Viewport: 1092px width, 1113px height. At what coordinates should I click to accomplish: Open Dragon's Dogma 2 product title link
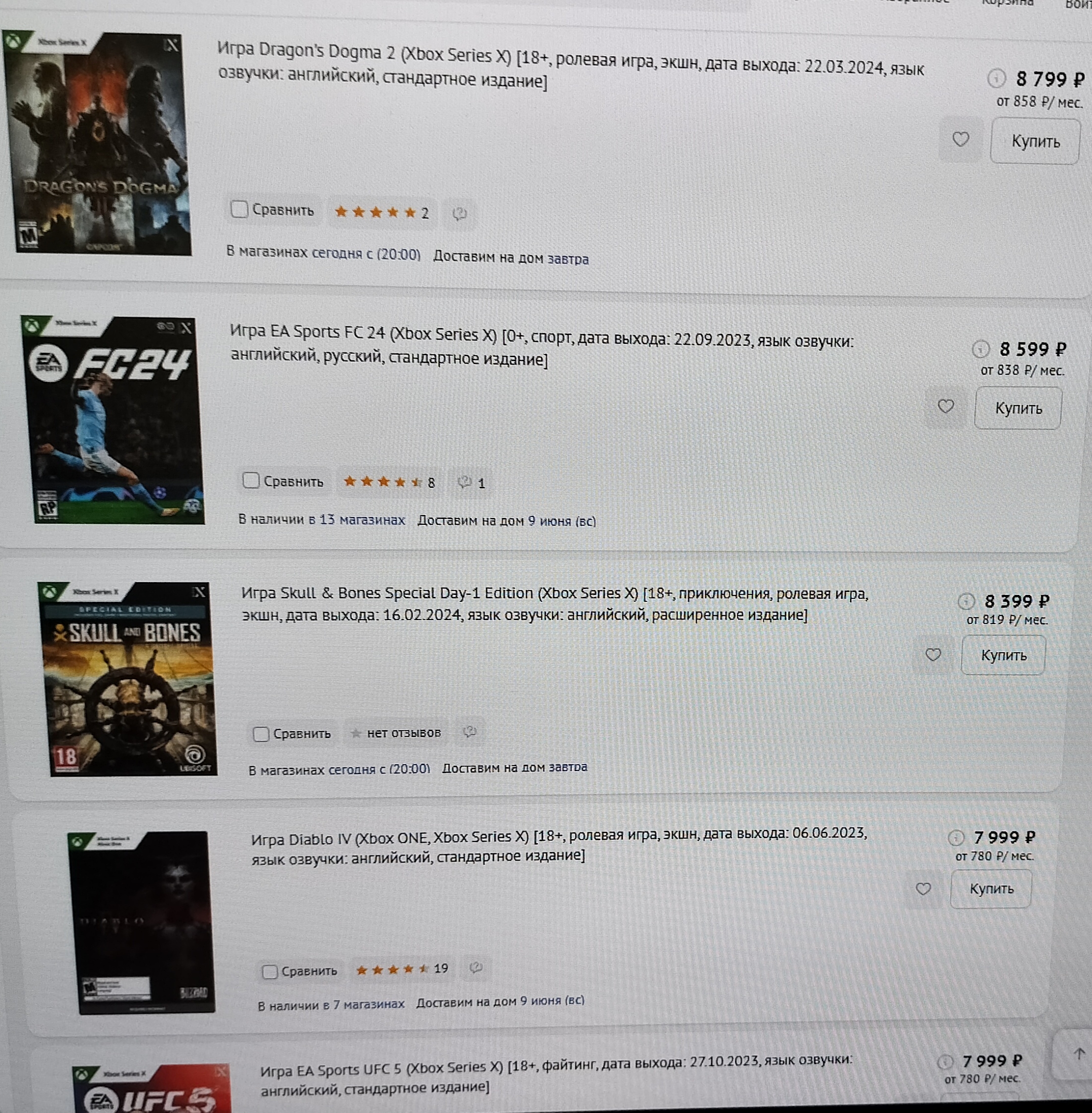click(x=570, y=64)
